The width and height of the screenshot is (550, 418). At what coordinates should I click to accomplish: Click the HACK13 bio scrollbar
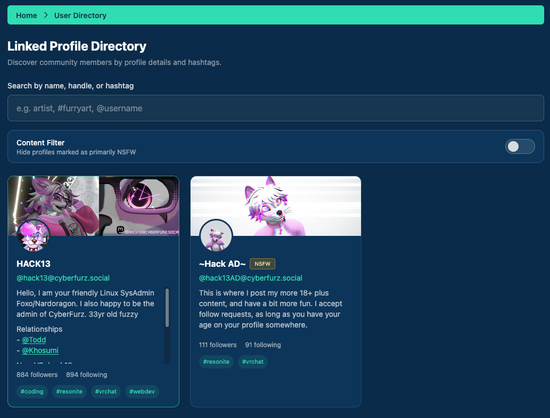(x=167, y=308)
